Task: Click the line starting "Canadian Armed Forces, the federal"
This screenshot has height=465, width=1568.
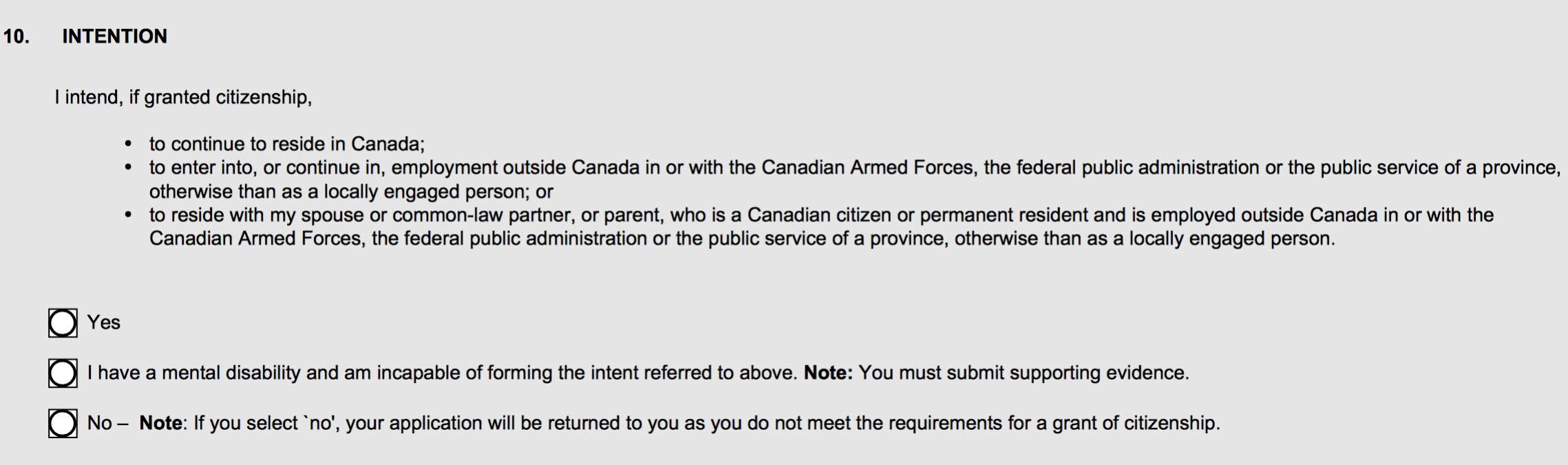Action: pyautogui.click(x=742, y=239)
